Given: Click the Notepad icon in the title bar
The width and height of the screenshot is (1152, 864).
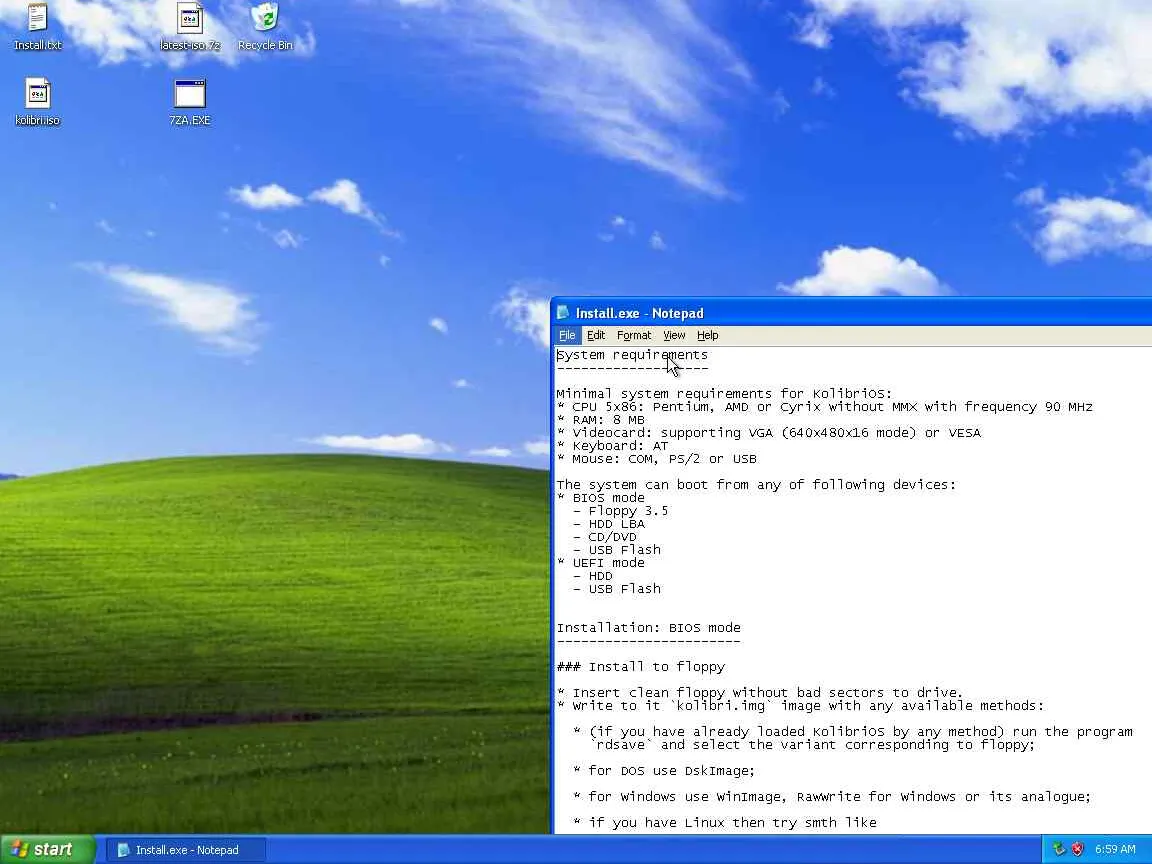Looking at the screenshot, I should click(564, 313).
